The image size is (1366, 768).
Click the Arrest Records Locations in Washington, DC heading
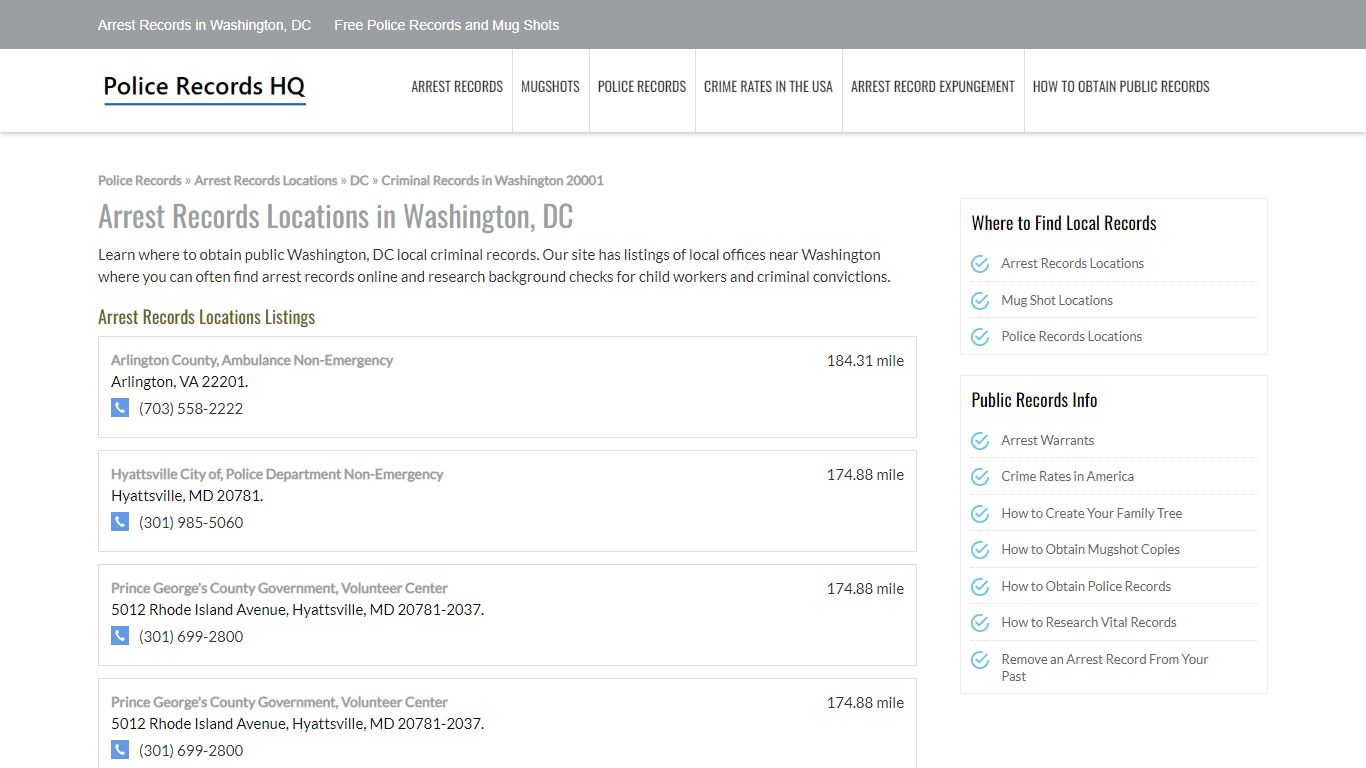(x=336, y=217)
